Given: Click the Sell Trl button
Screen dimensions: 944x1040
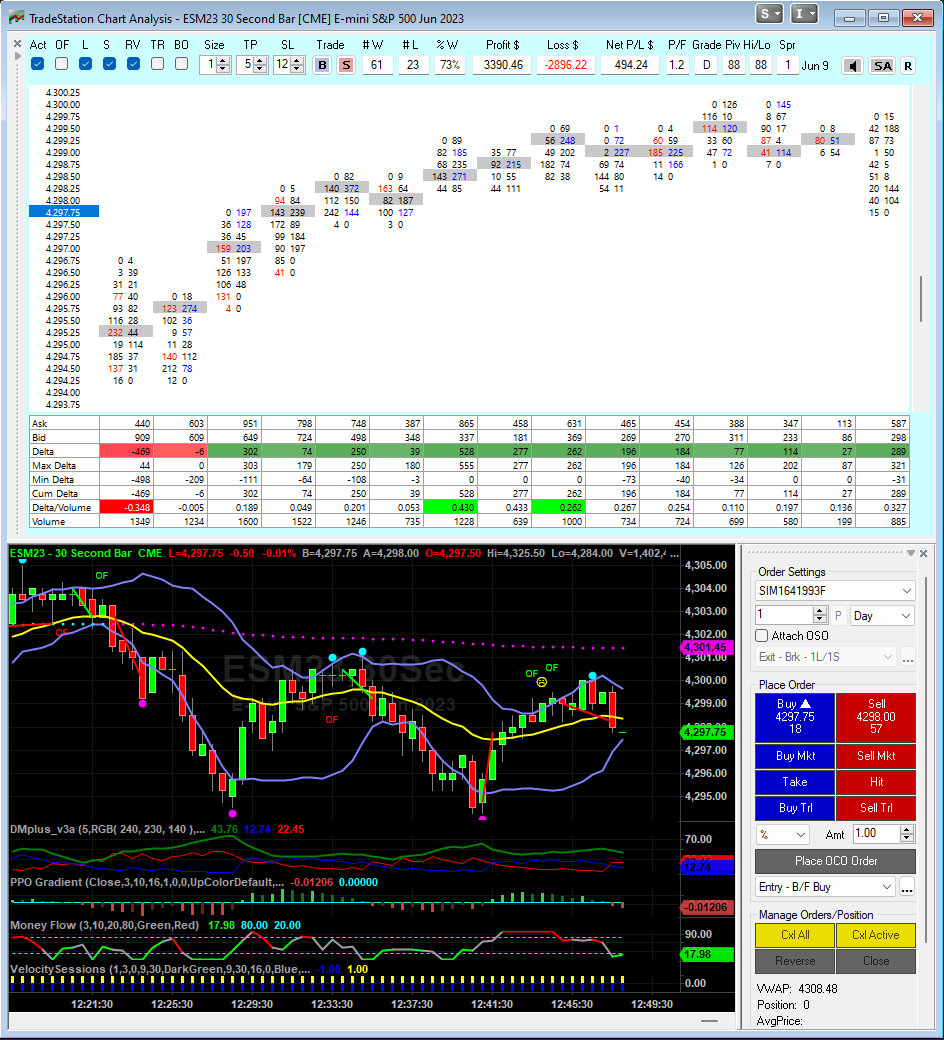Looking at the screenshot, I should click(x=876, y=808).
